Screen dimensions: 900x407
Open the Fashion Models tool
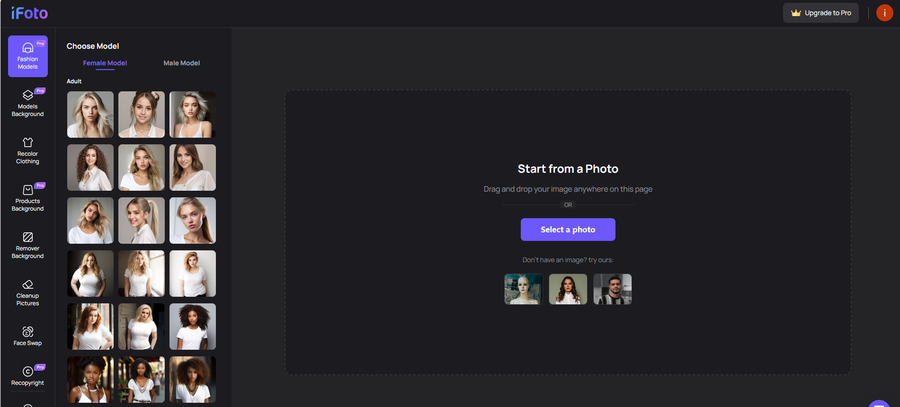[28, 56]
